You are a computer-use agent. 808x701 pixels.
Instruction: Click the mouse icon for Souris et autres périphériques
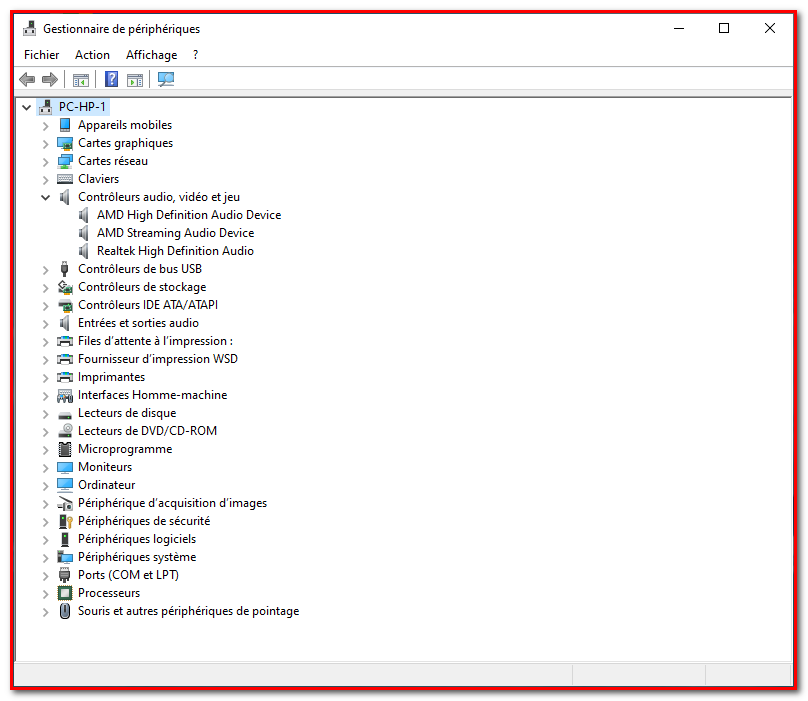tap(65, 611)
